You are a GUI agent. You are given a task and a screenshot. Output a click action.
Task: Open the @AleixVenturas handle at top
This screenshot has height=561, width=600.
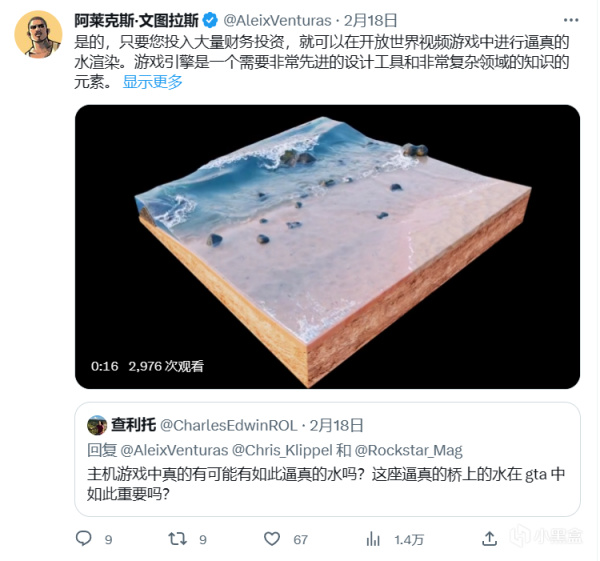click(277, 21)
